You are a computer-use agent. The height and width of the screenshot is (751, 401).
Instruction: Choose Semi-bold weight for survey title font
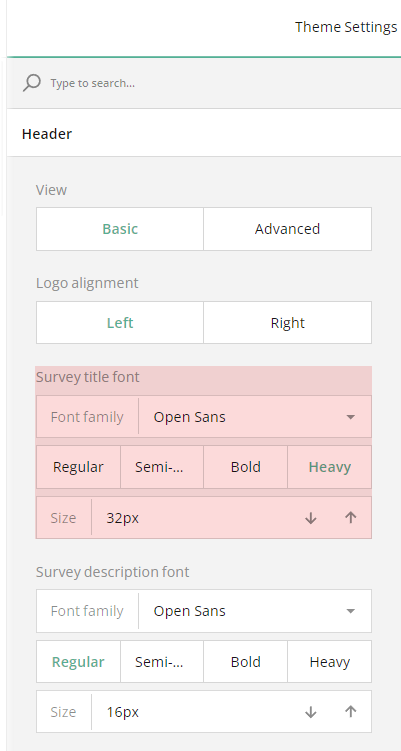(162, 467)
